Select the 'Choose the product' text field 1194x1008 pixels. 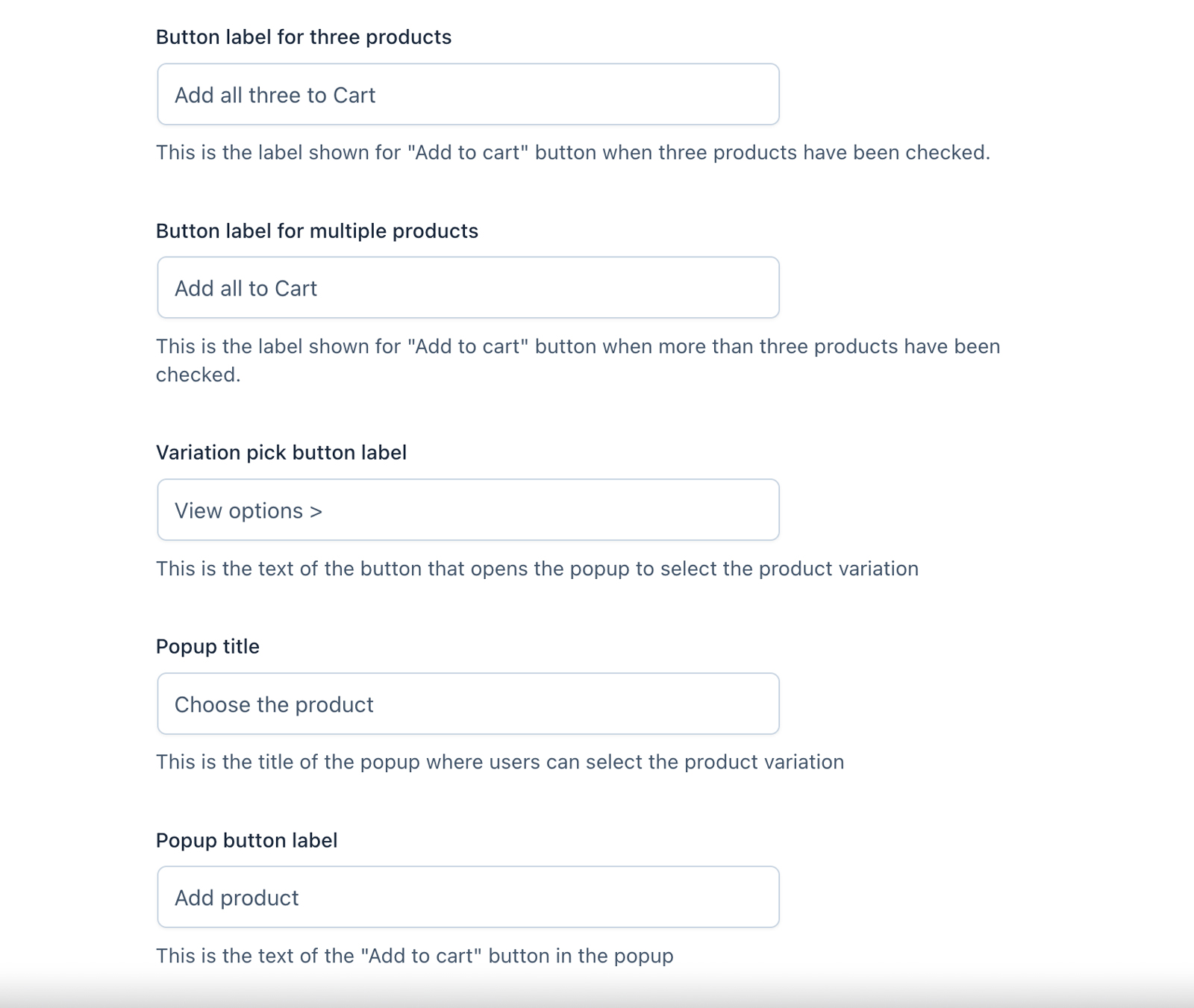click(468, 704)
